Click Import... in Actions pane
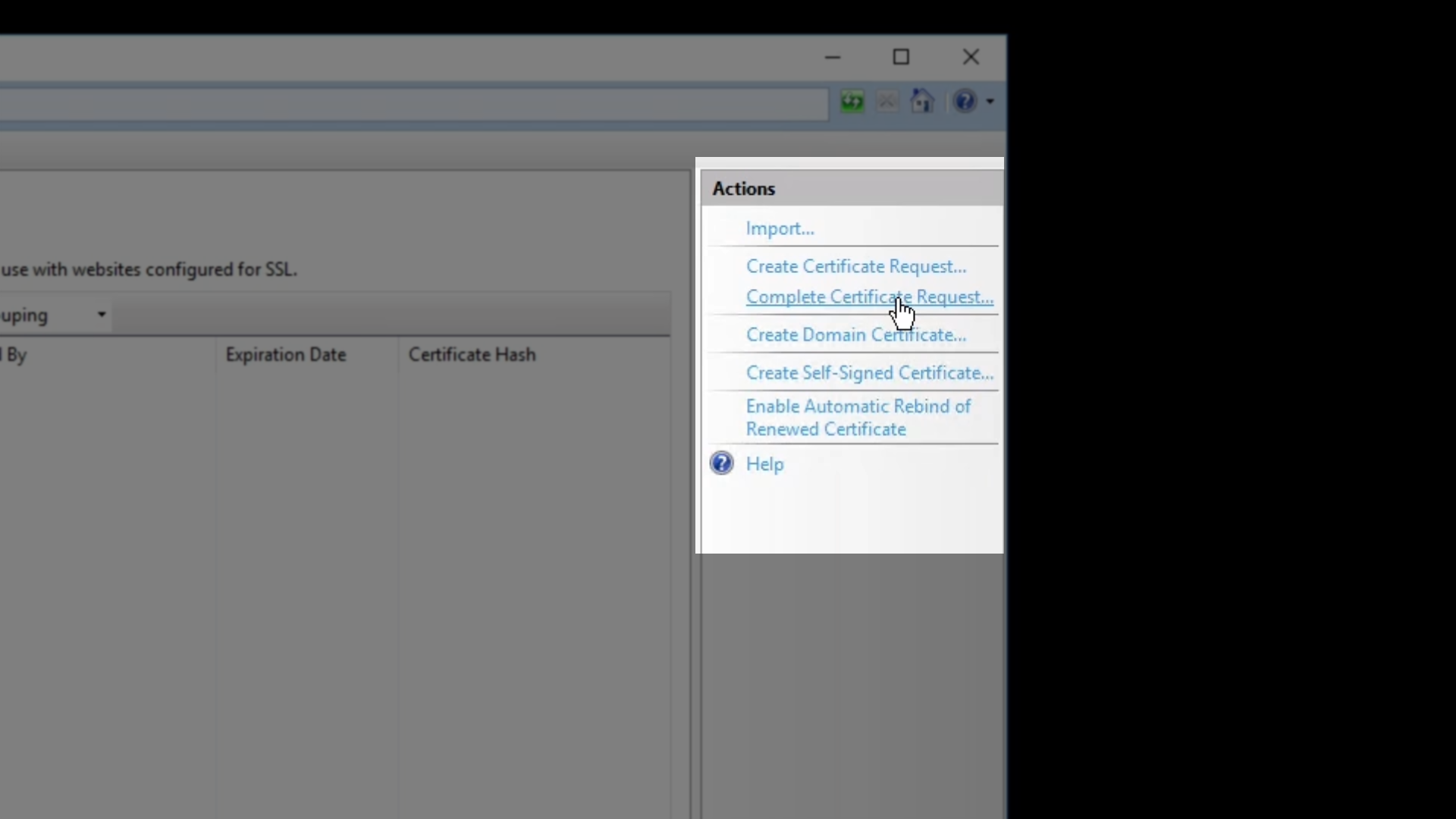Screen dimensions: 1456x819 coord(780,228)
